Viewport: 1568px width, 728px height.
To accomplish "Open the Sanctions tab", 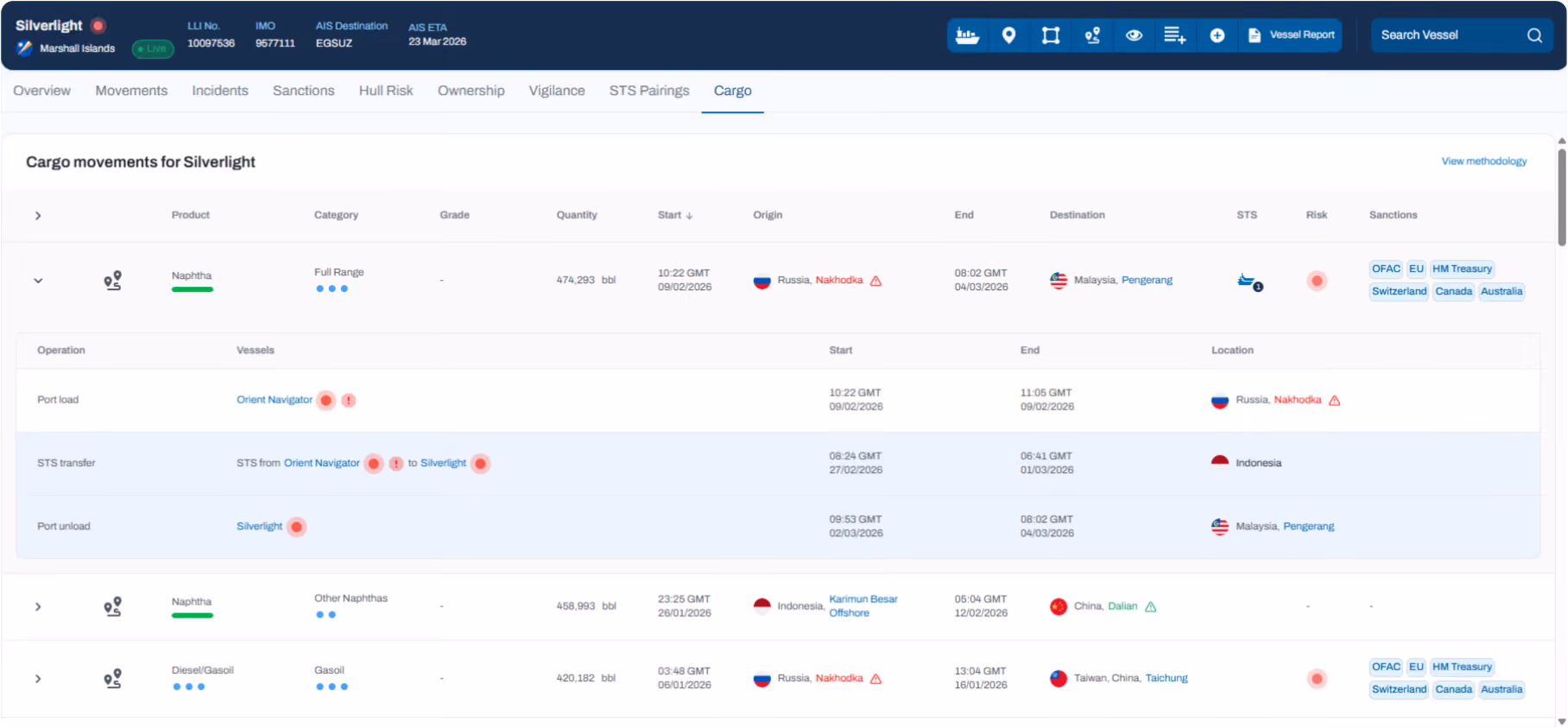I will tap(303, 91).
